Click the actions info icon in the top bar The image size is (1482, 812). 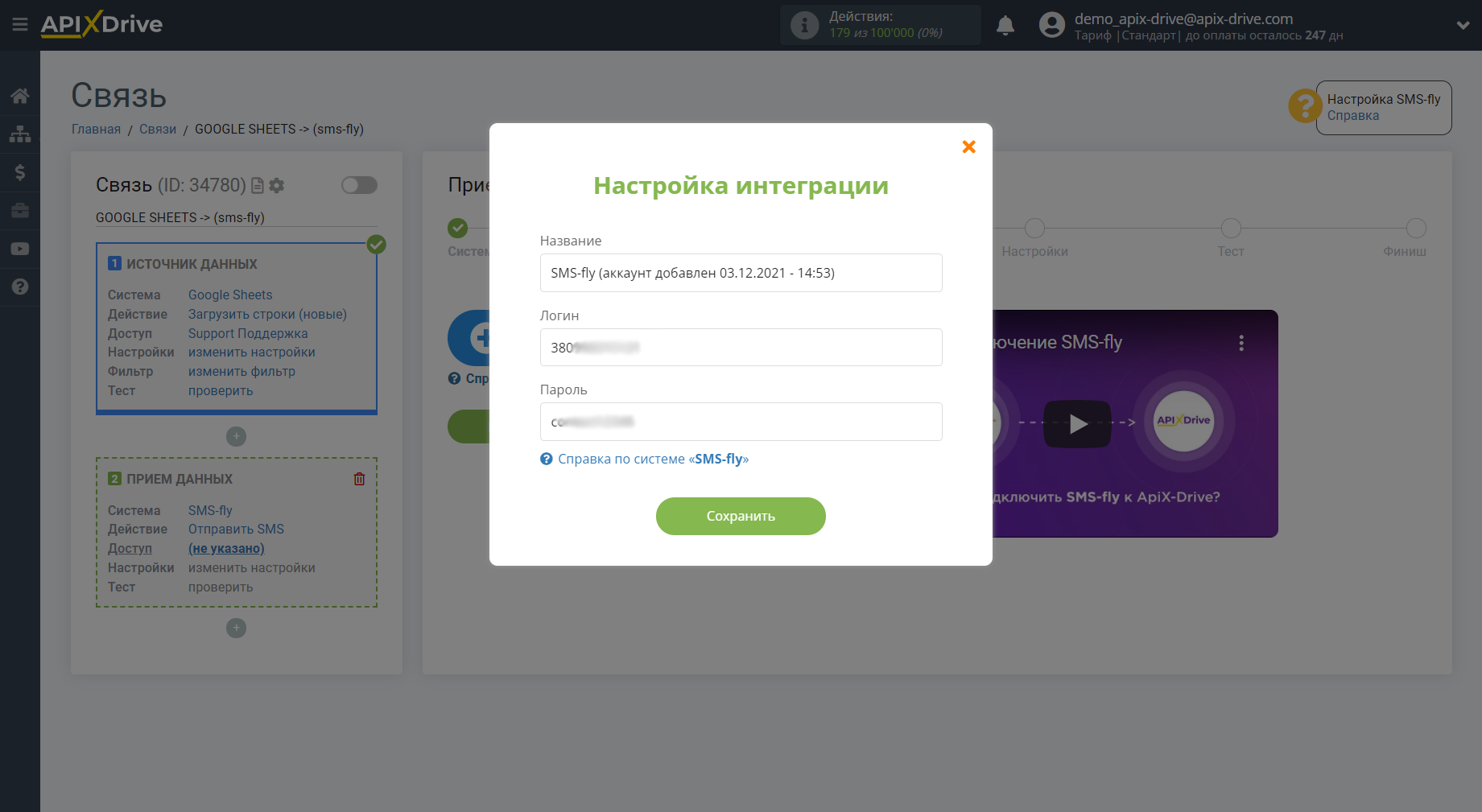tap(804, 25)
